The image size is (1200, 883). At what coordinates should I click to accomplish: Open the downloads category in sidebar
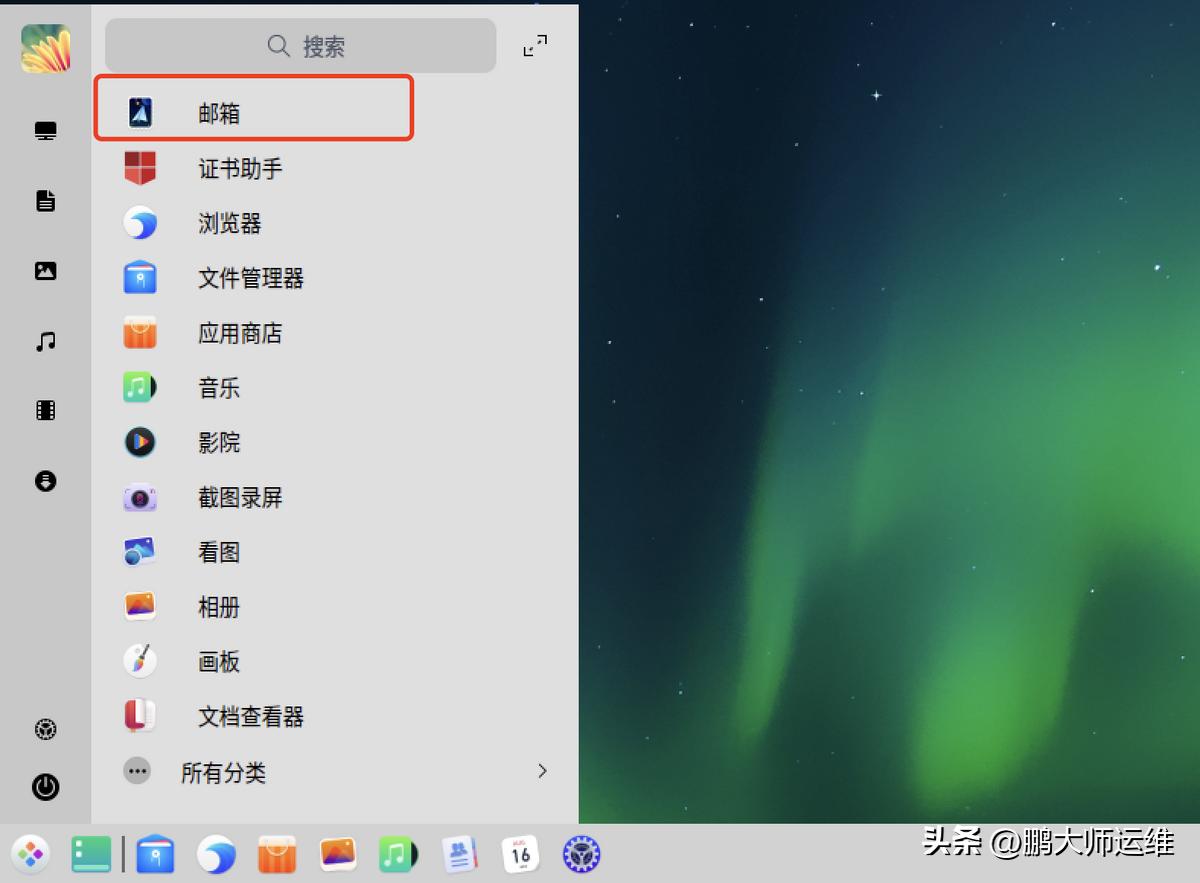[44, 480]
